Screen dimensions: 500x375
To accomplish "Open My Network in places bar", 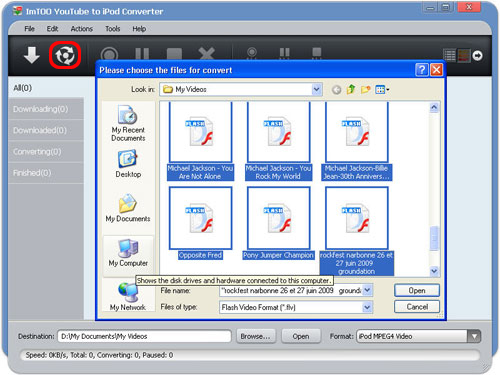I will point(128,297).
